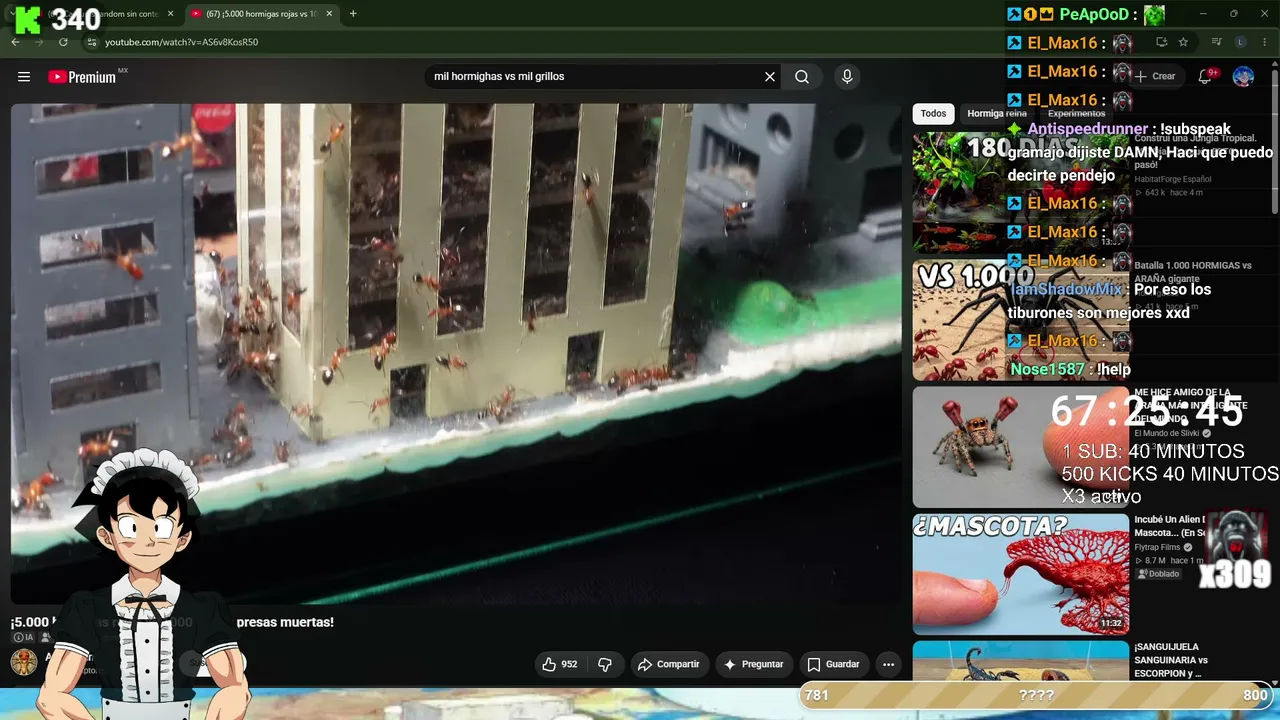Open the YouTube guide hamburger menu
Screen dimensions: 1280x720
pos(24,77)
